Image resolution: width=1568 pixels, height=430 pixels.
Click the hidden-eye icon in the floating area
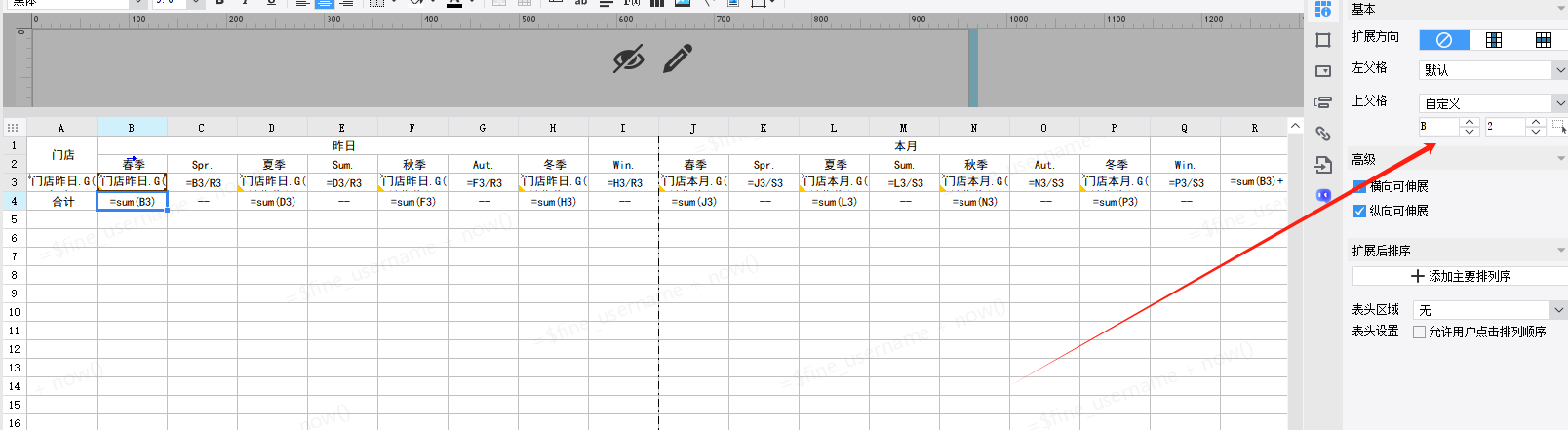pos(628,59)
